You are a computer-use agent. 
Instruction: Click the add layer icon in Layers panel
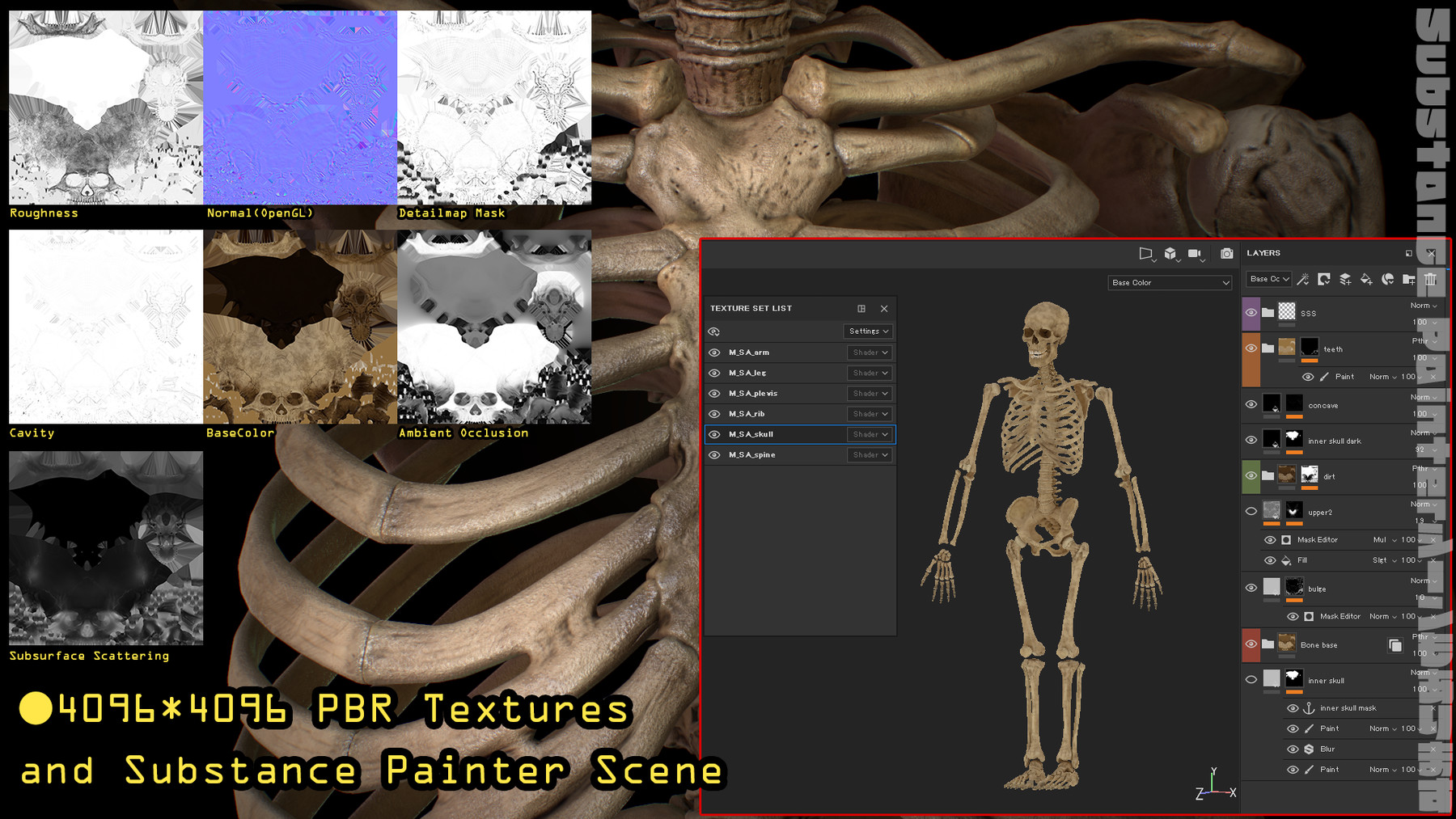coord(1345,279)
